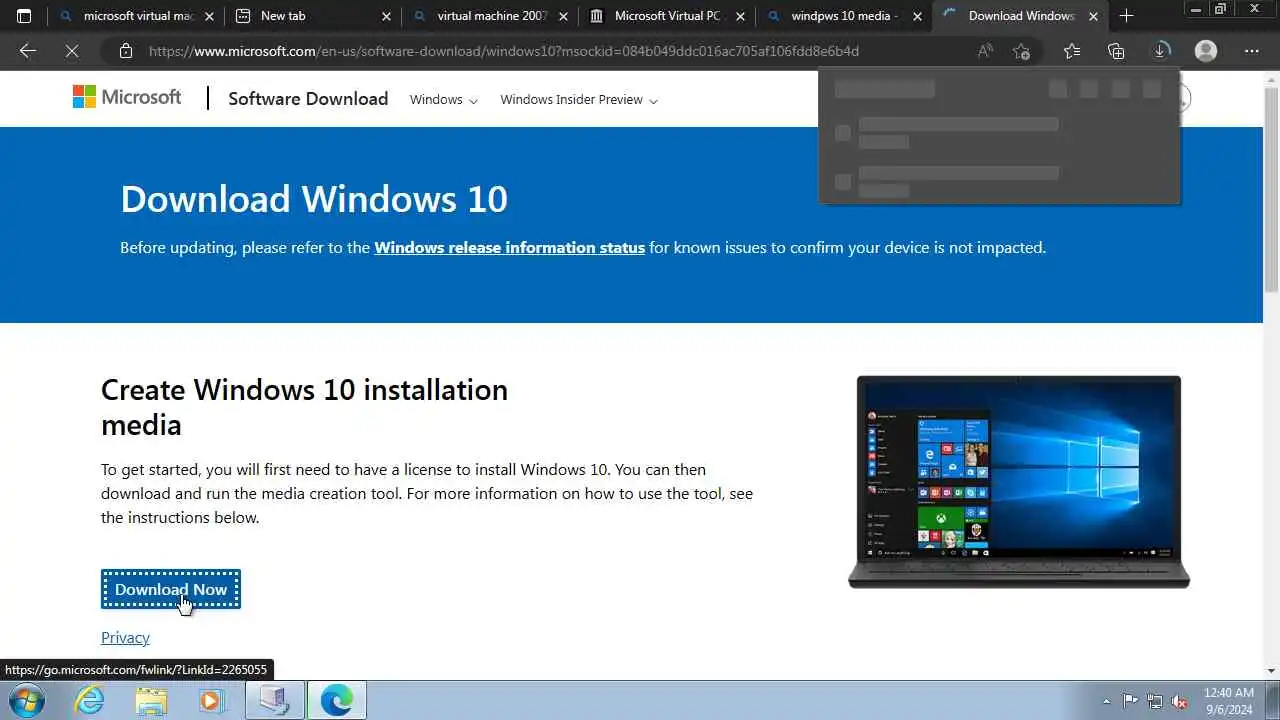The height and width of the screenshot is (720, 1280).
Task: Expand the Windows Insider Preview dropdown
Action: coord(579,99)
